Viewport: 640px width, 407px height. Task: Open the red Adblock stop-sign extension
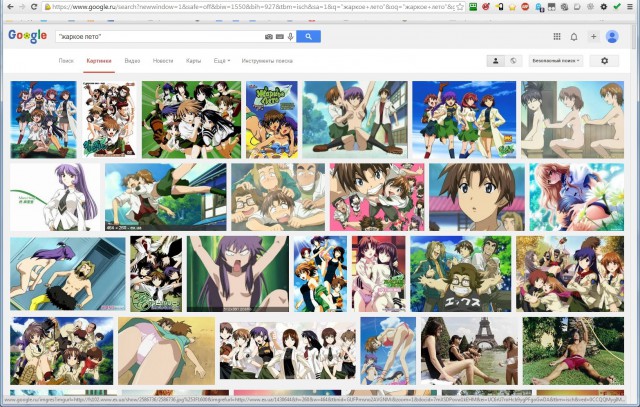pyautogui.click(x=525, y=7)
